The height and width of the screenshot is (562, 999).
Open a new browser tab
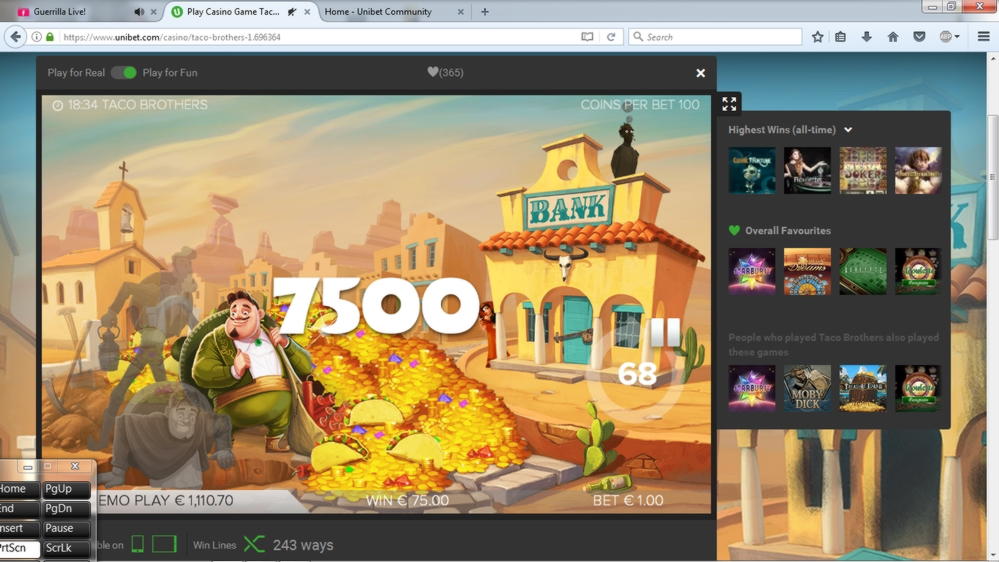(485, 11)
